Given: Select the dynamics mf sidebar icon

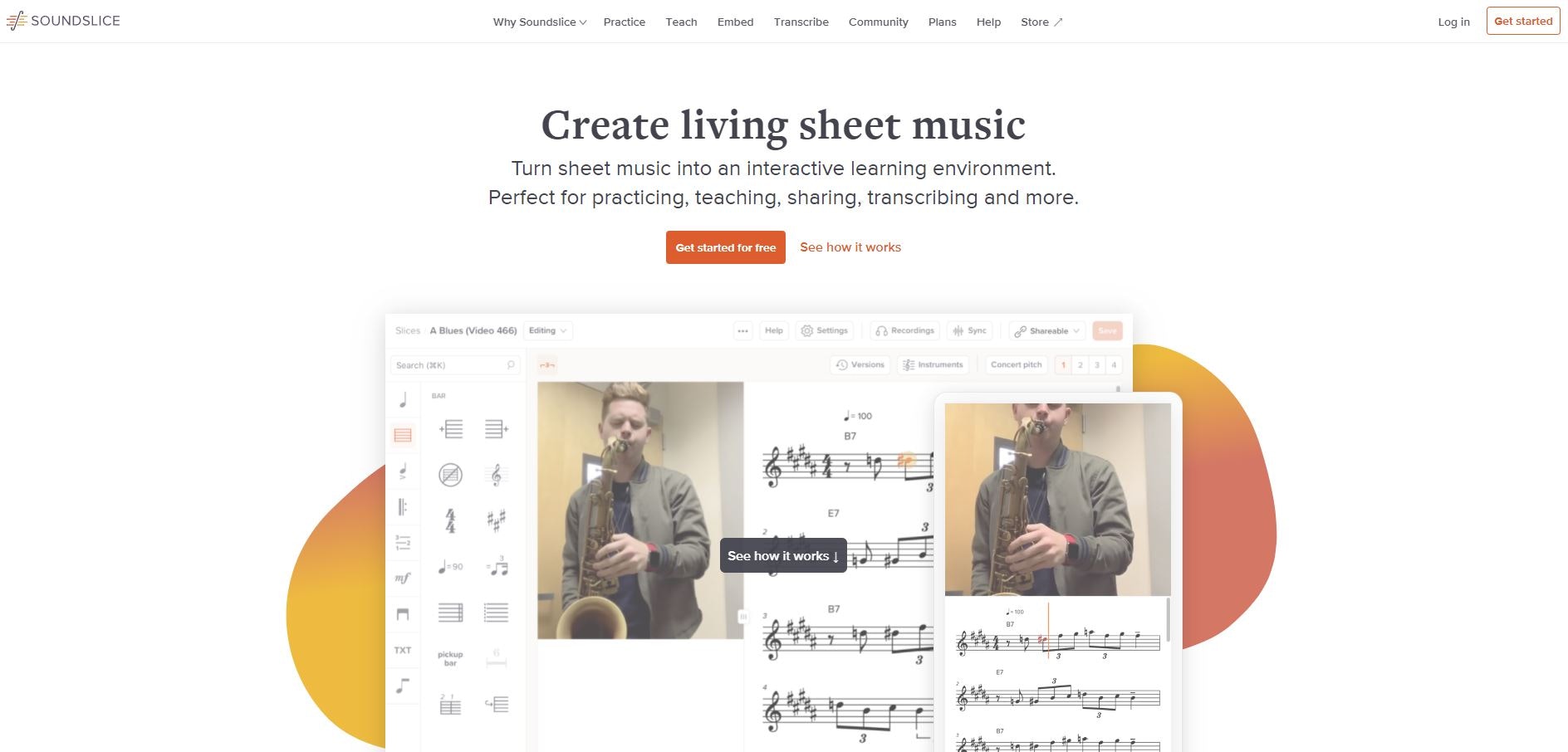Looking at the screenshot, I should coord(403,578).
